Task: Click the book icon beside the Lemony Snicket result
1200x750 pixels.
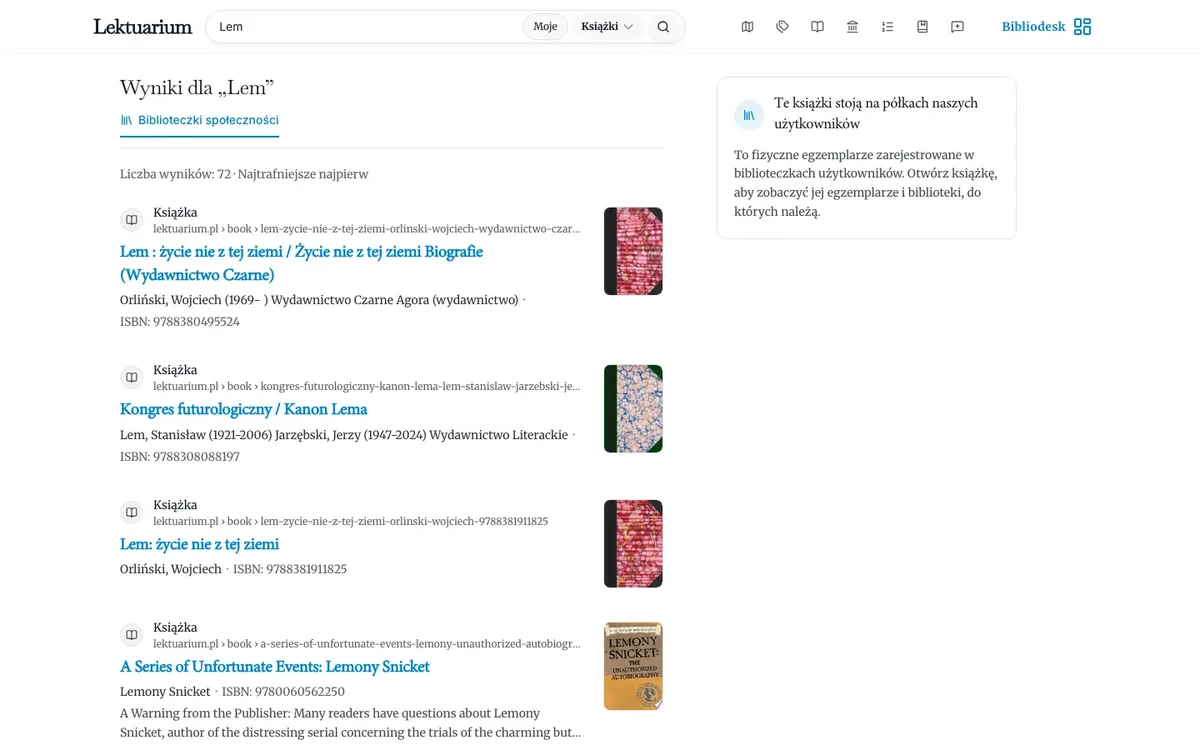Action: pyautogui.click(x=131, y=635)
